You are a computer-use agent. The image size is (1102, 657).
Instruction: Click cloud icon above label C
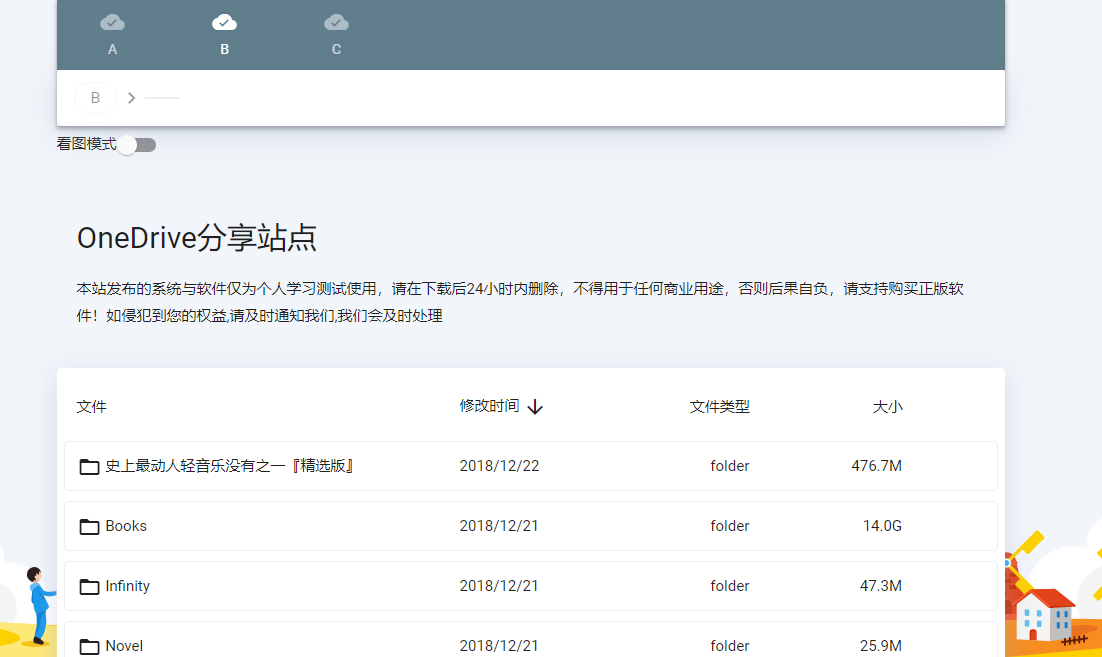point(336,22)
